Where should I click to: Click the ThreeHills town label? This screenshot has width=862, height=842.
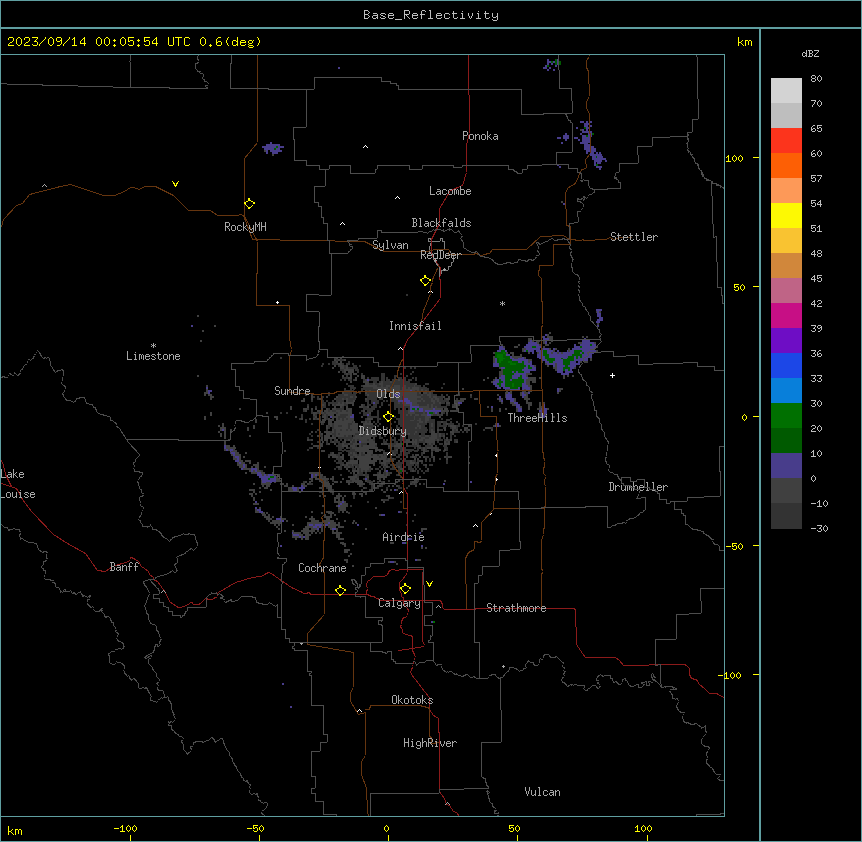(x=537, y=418)
